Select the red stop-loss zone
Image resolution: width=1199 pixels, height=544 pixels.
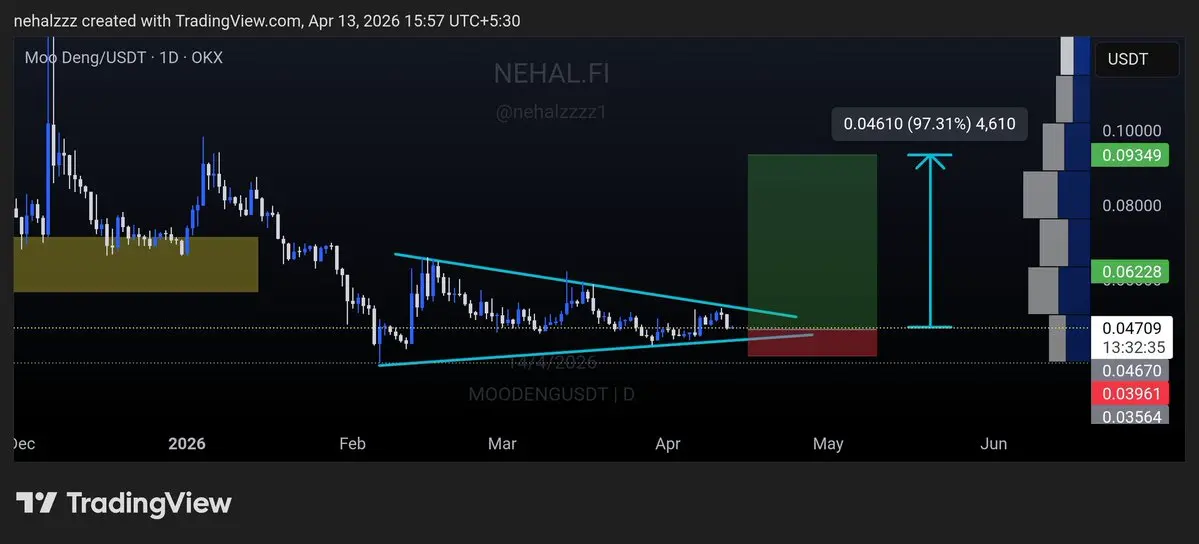point(812,342)
